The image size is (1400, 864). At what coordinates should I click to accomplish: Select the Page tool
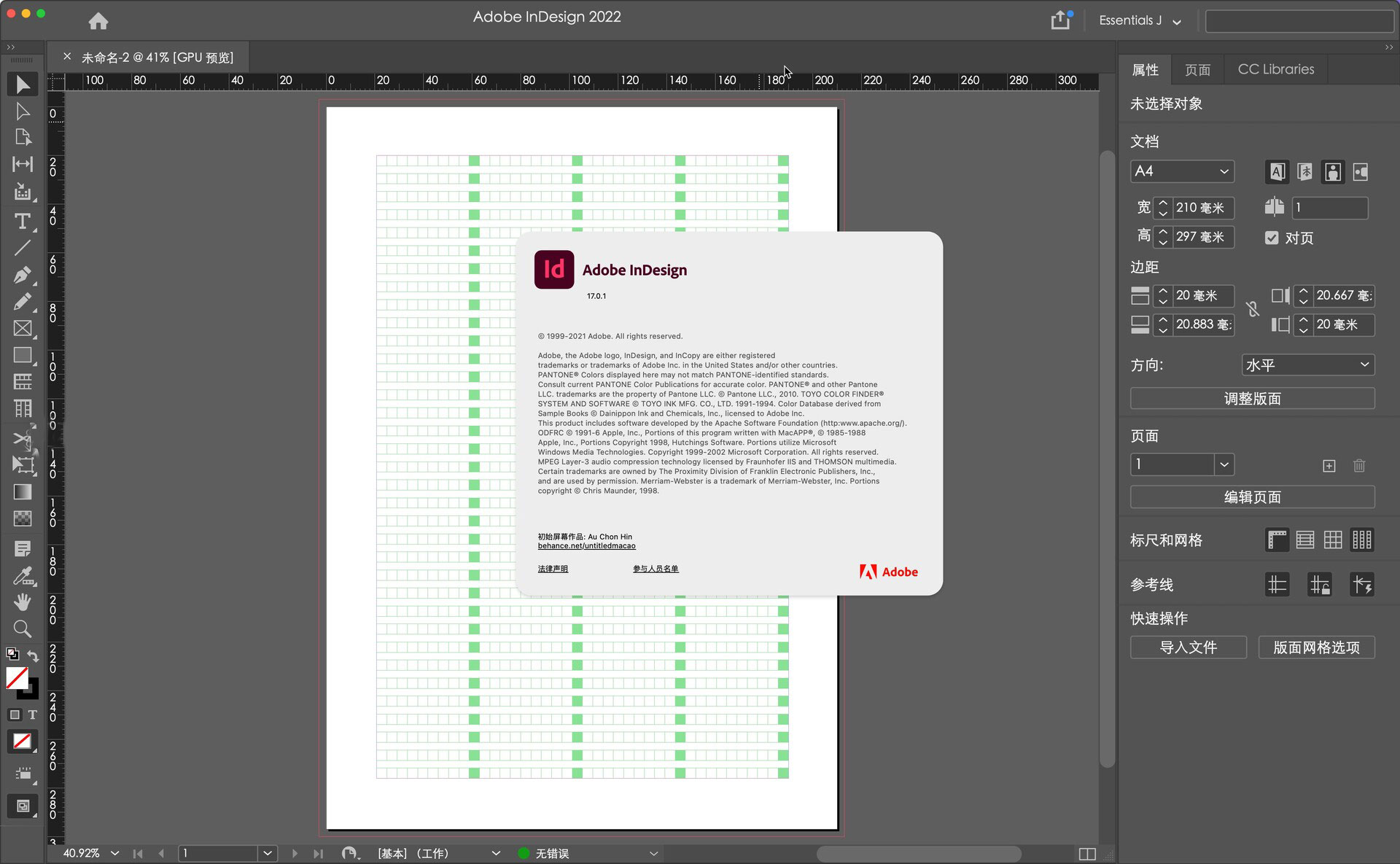(x=23, y=137)
